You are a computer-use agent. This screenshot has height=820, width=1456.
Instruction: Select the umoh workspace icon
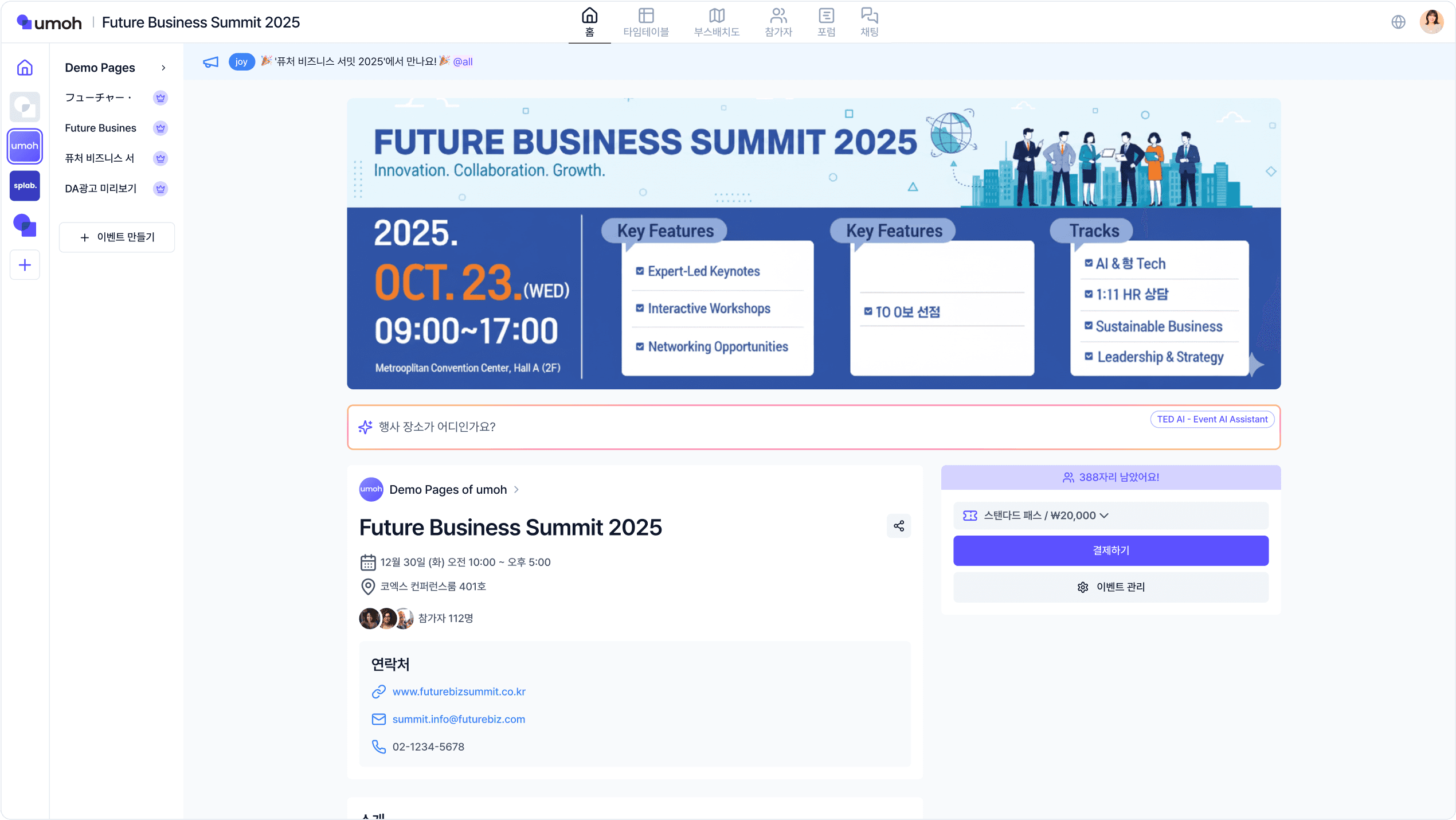click(25, 146)
